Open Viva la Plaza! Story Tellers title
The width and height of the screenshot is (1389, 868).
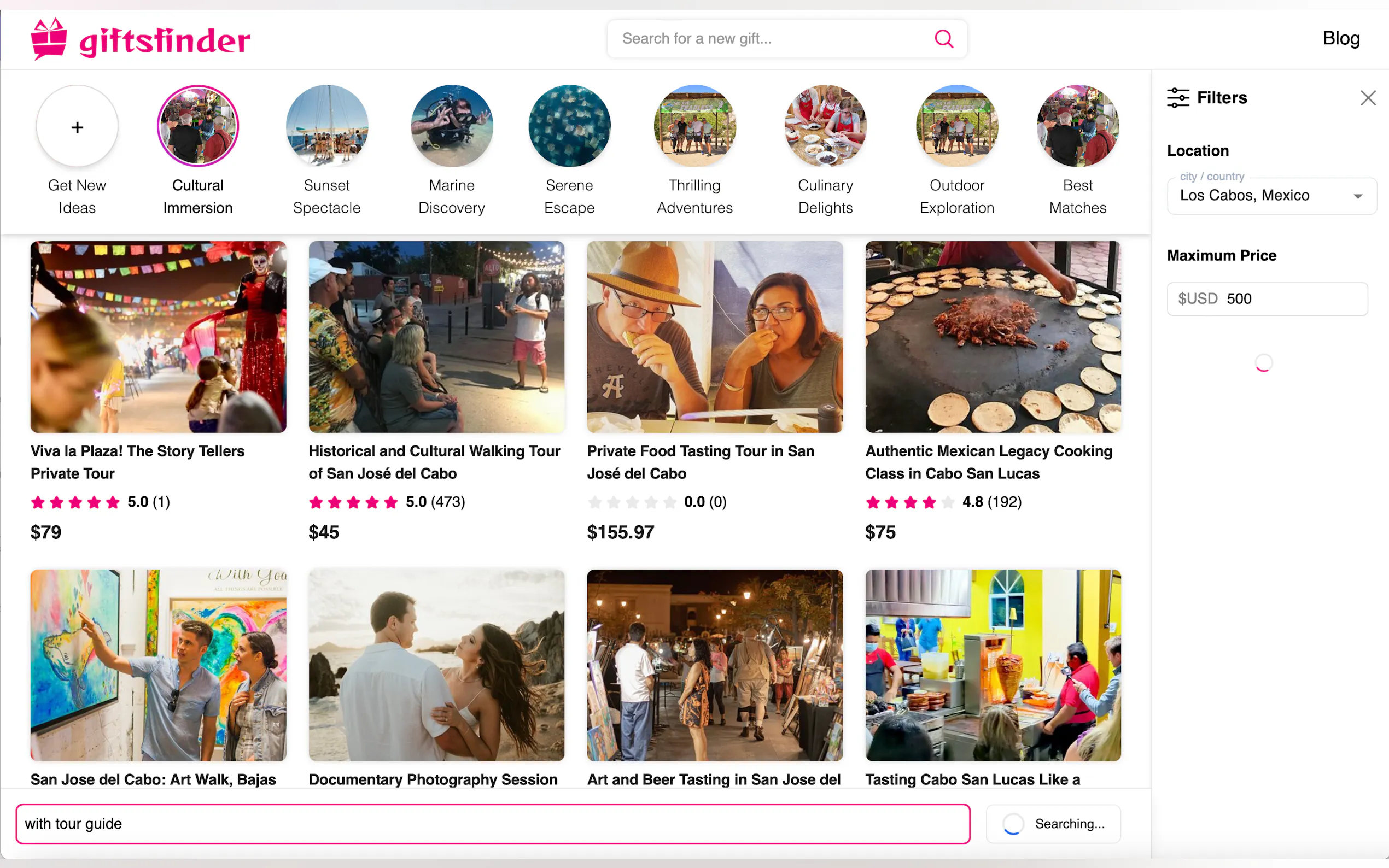[137, 462]
